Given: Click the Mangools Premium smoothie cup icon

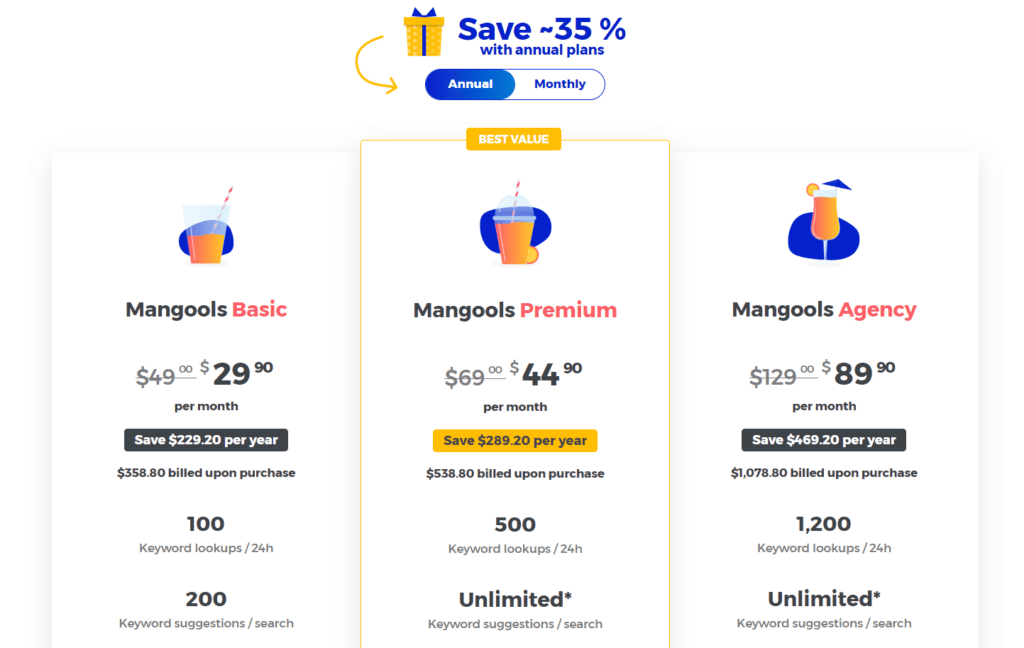Looking at the screenshot, I should coord(515,224).
